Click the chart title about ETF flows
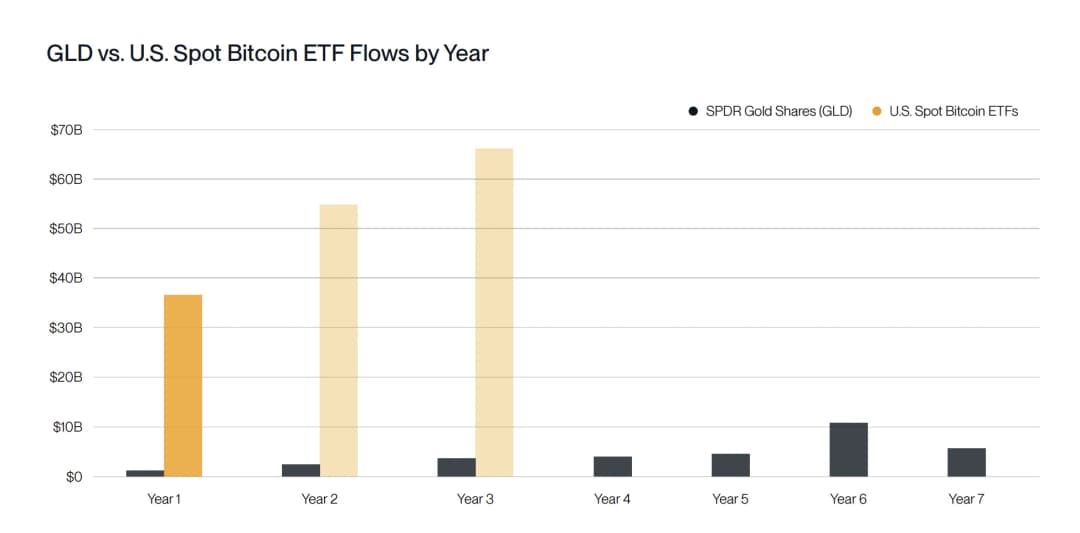The height and width of the screenshot is (533, 1080). coord(267,53)
